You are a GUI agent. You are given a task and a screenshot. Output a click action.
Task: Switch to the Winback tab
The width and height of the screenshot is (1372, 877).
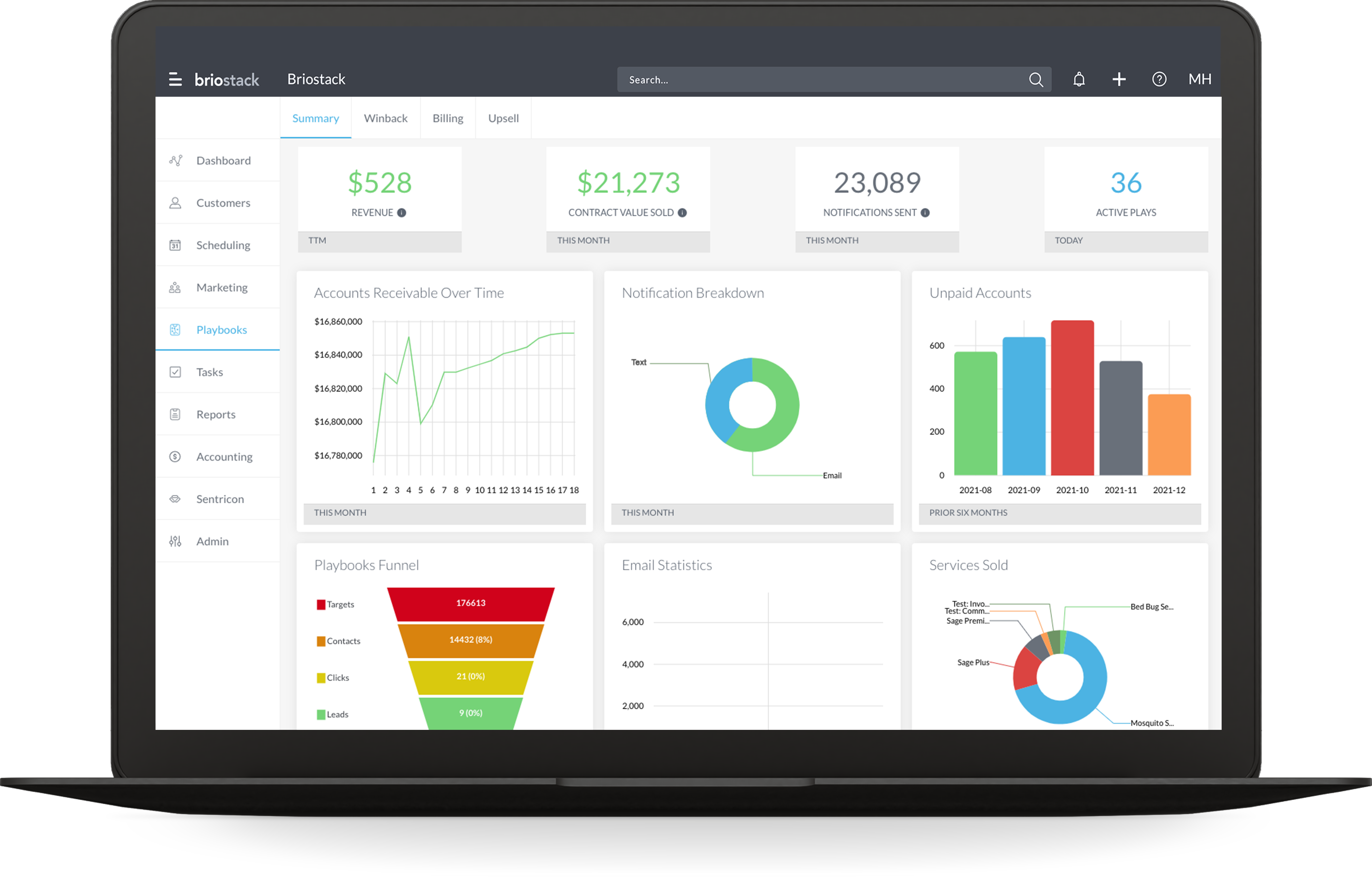click(x=386, y=118)
